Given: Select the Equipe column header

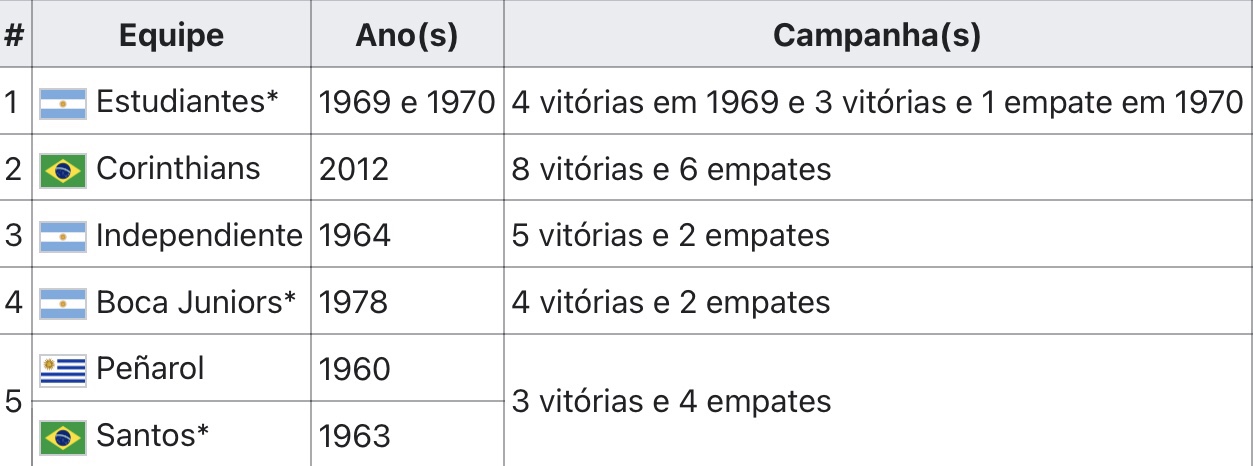Looking at the screenshot, I should (171, 36).
